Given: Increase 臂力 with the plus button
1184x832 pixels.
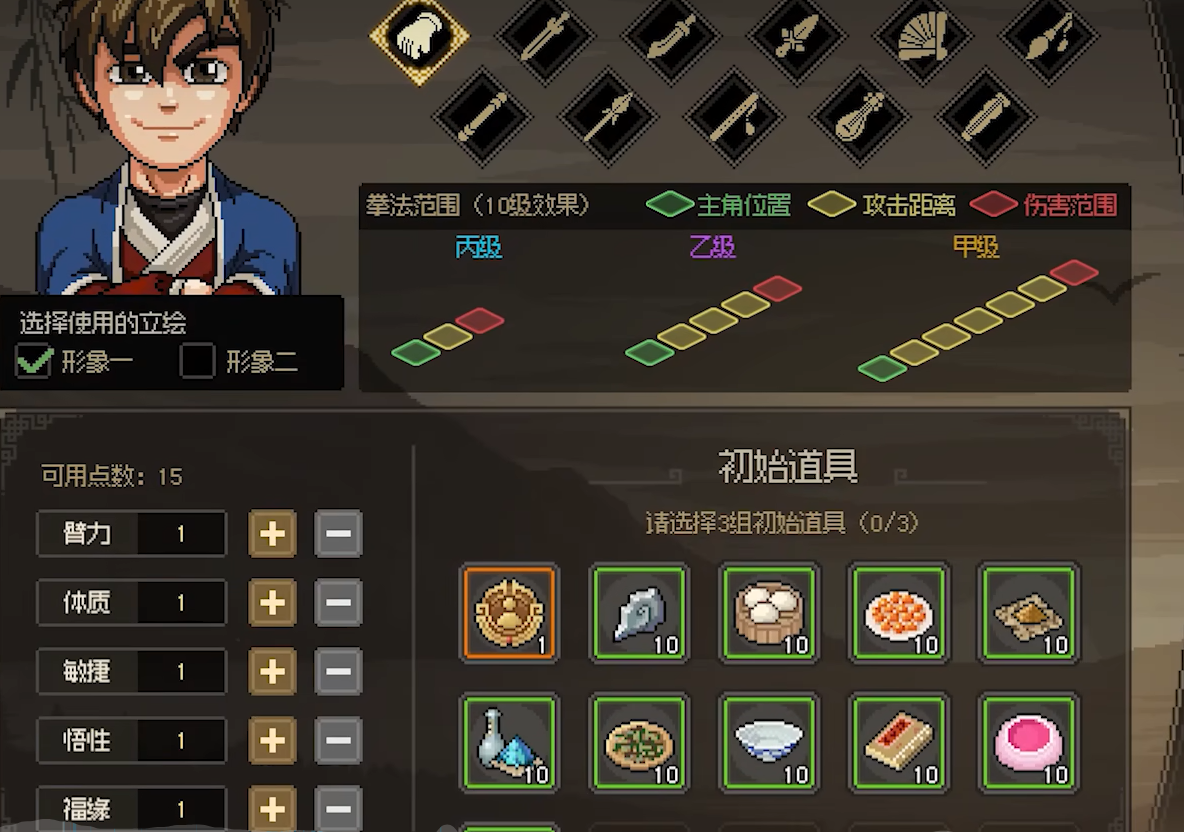Looking at the screenshot, I should 273,534.
